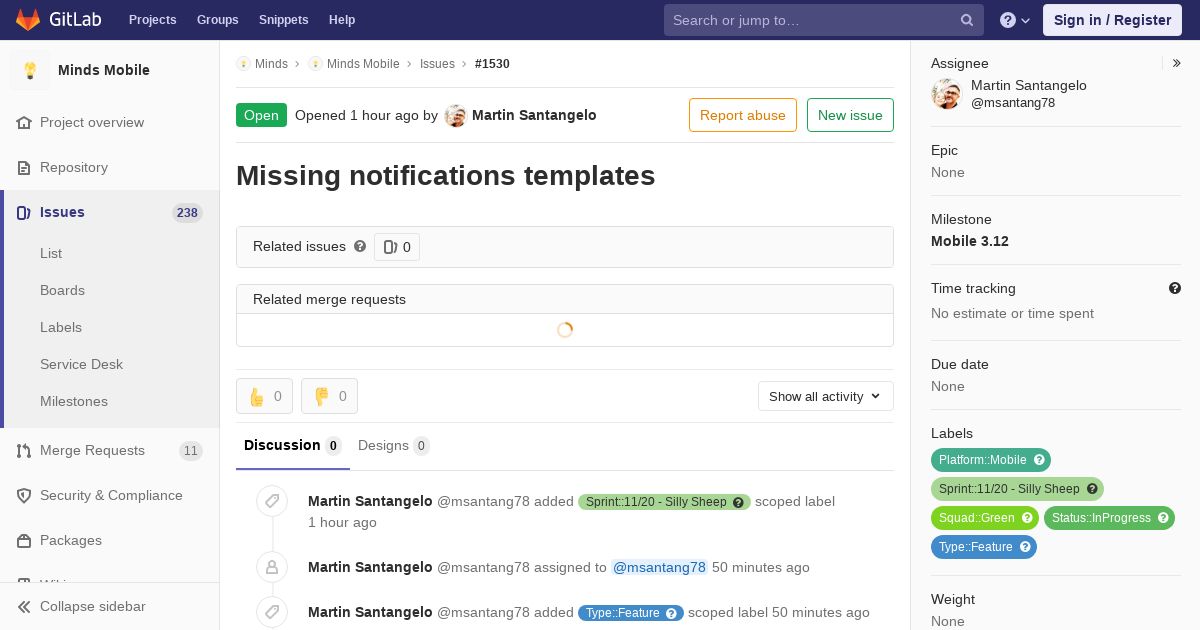Click the Minds breadcrumb link
Screen dimensions: 1200x630
coord(271,64)
